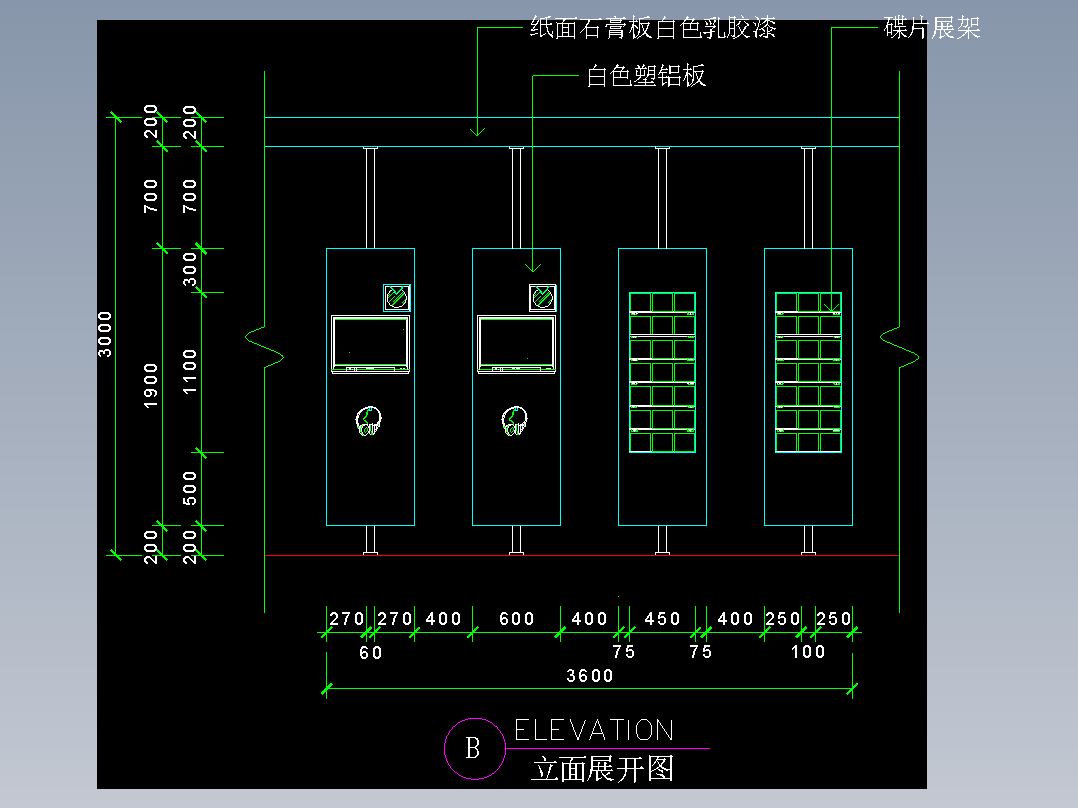Select the 3600 total width dimension
Screen dimensions: 1078x808
(x=590, y=676)
